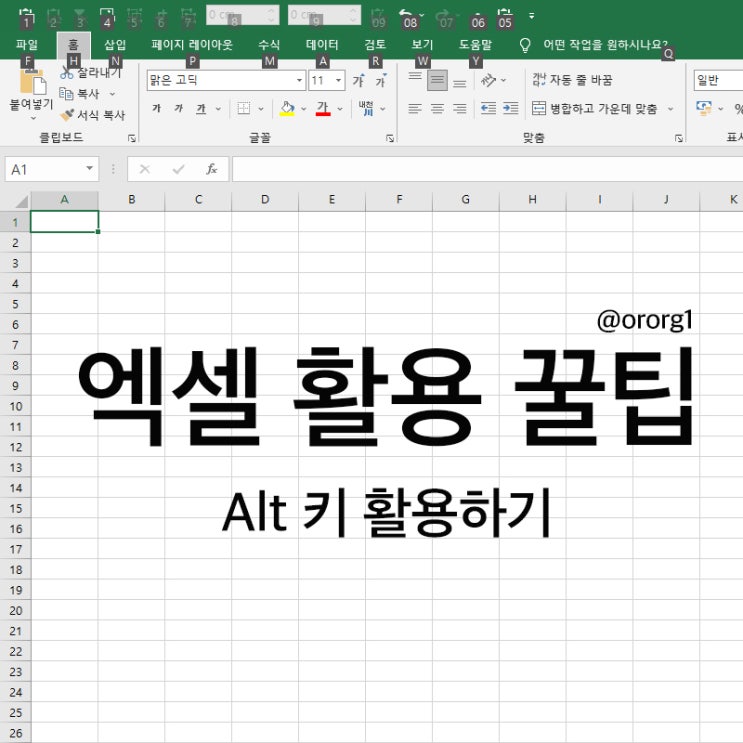
Task: Toggle middle vertical alignment
Action: (437, 81)
